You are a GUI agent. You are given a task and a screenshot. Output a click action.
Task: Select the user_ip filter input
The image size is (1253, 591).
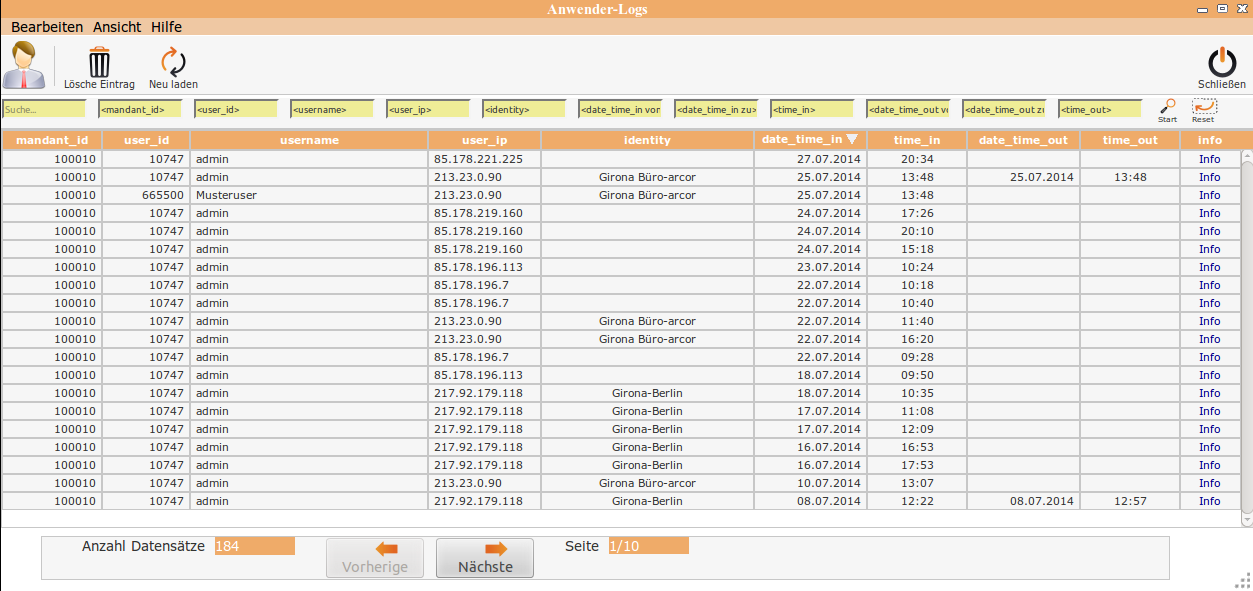(428, 109)
